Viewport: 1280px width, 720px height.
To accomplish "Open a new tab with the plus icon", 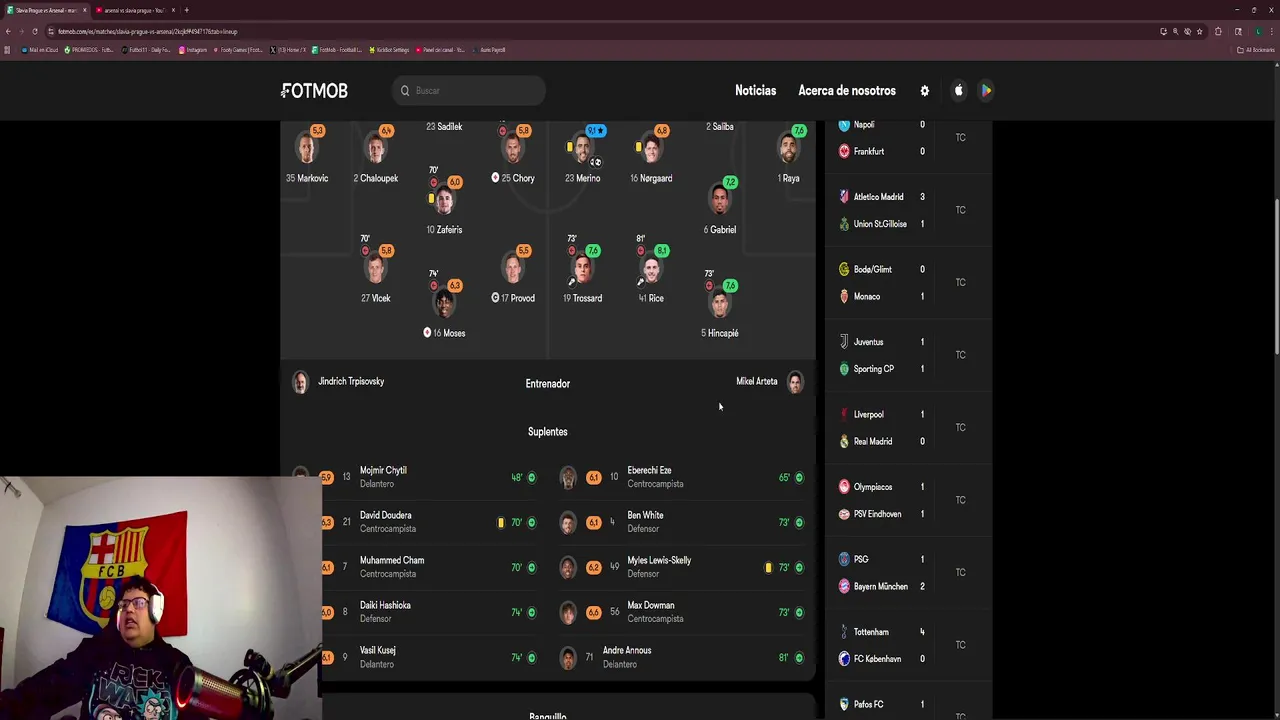I will (186, 10).
